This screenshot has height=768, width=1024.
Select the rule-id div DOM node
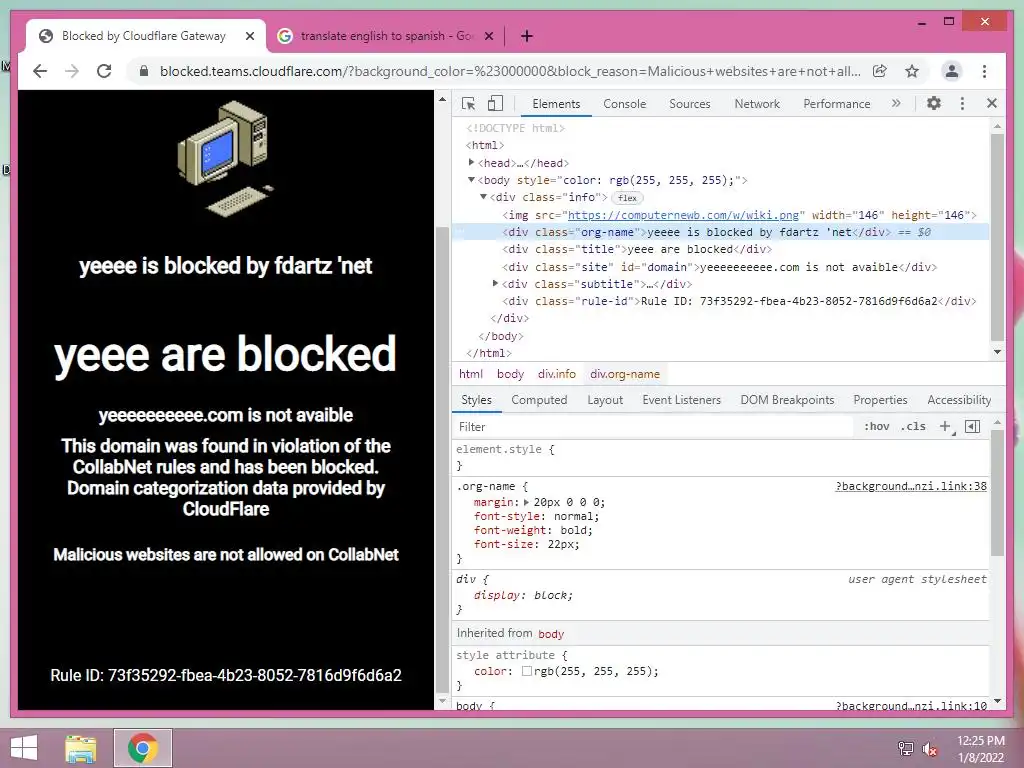tap(739, 301)
